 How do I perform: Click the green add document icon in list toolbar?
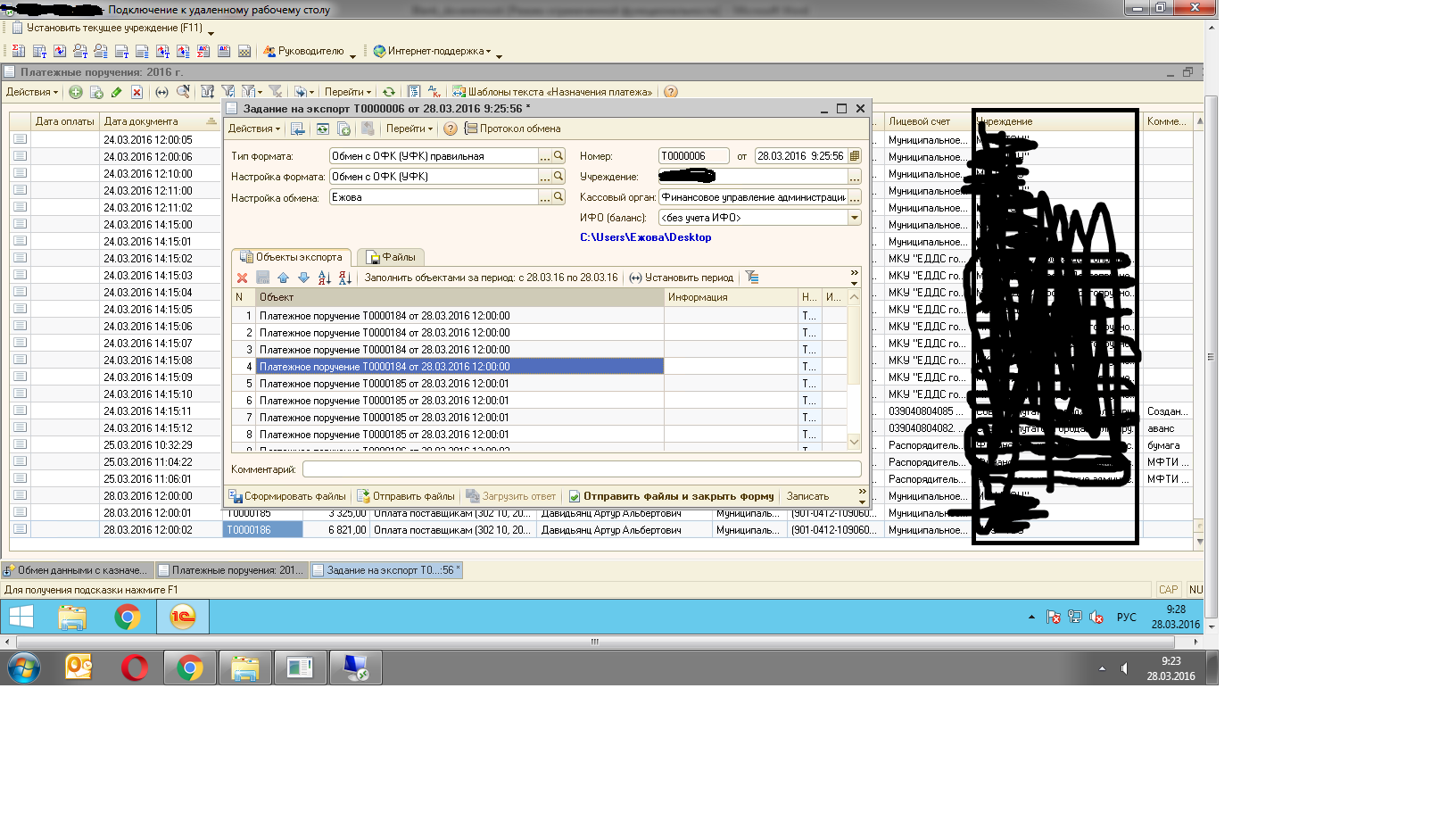(x=76, y=92)
